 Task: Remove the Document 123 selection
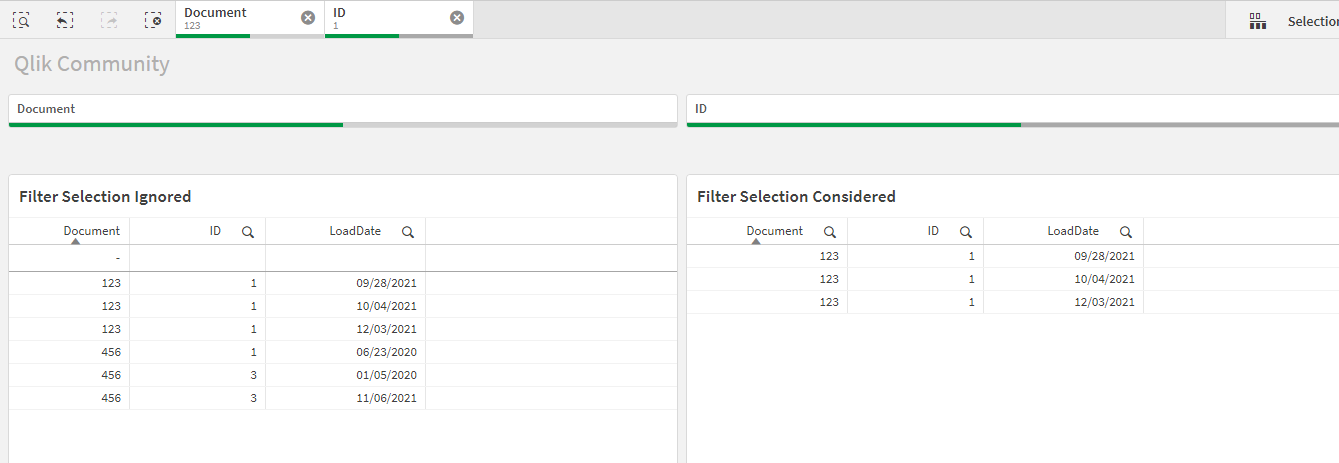[x=308, y=17]
